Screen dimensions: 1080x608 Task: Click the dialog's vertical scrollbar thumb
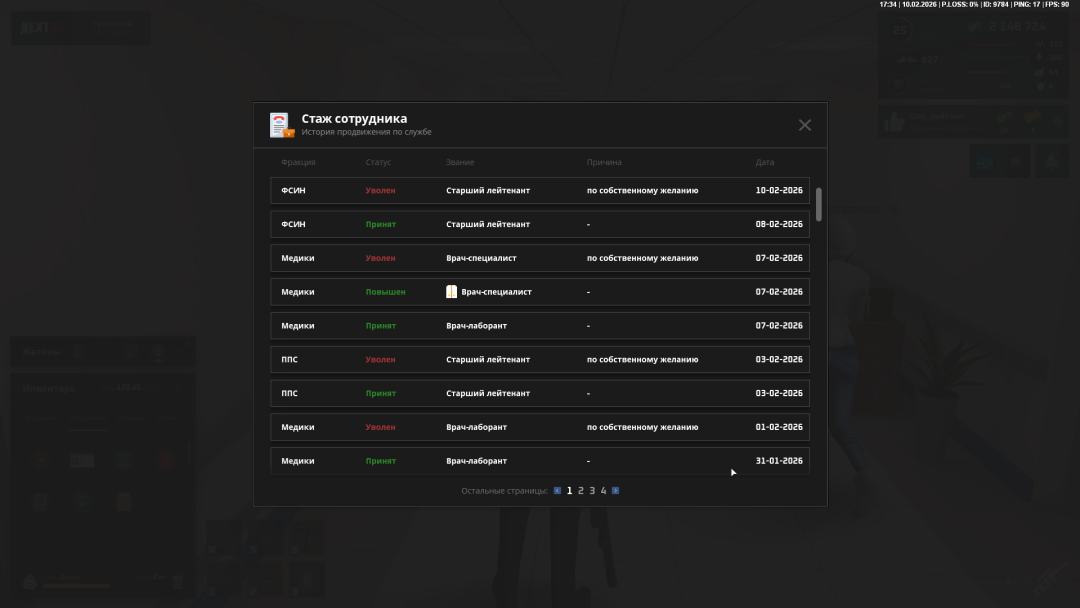pos(819,204)
